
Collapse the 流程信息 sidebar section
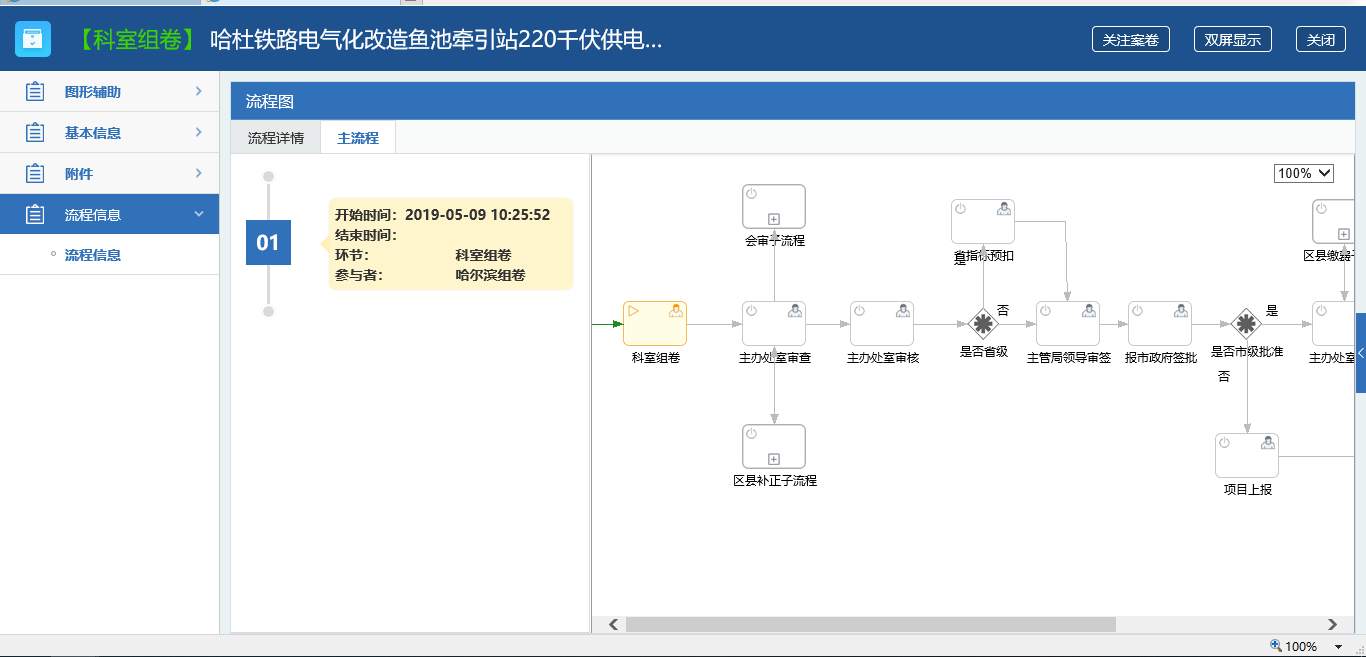[x=109, y=215]
